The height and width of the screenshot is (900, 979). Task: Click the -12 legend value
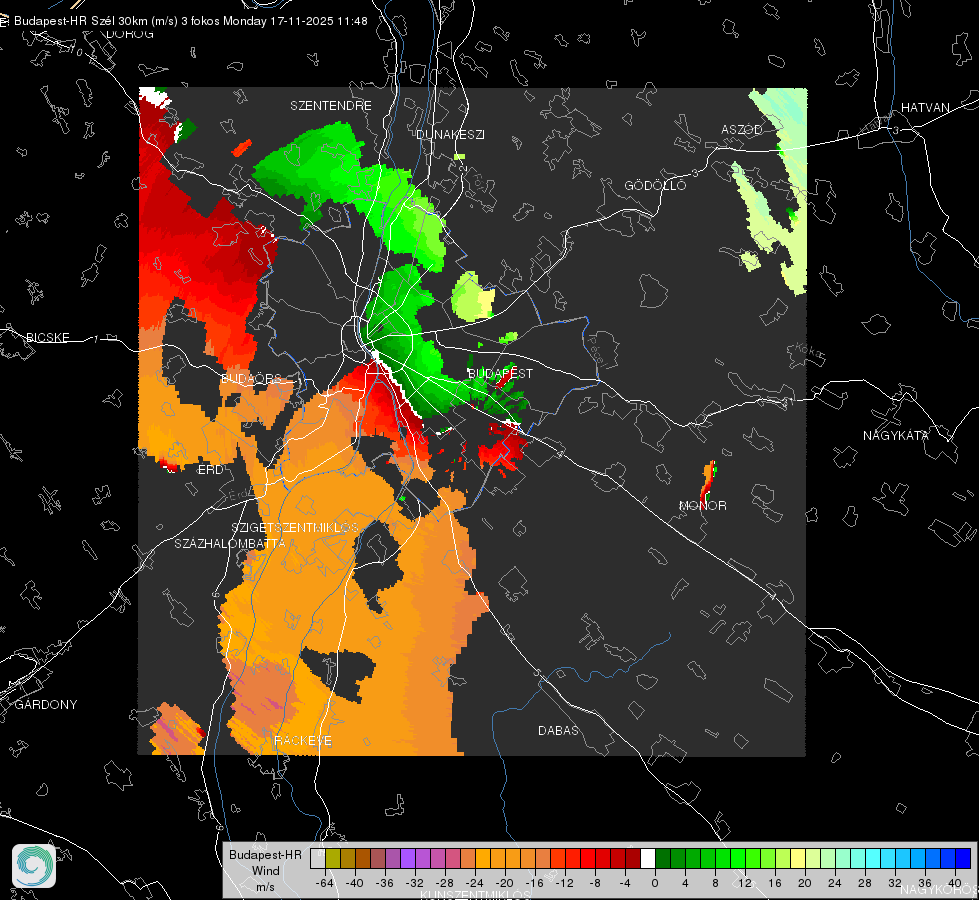[564, 883]
